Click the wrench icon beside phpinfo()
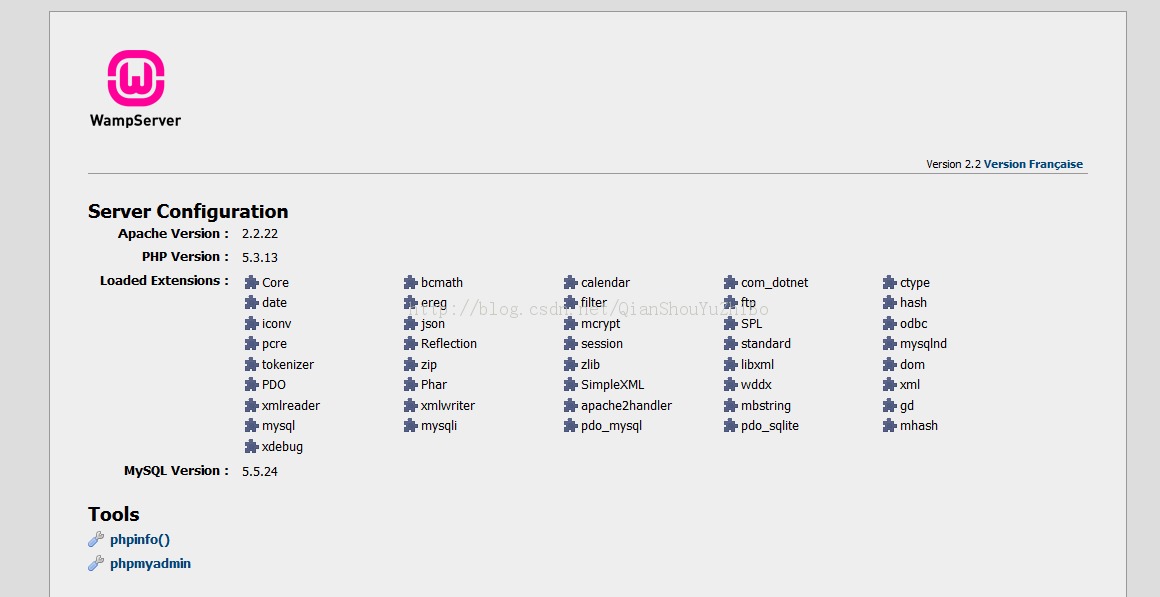This screenshot has height=597, width=1160. (x=96, y=540)
